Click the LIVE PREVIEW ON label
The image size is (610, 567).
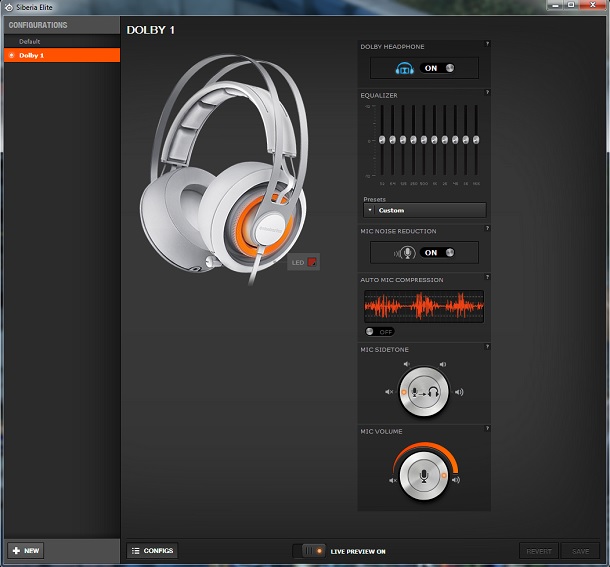(358, 551)
